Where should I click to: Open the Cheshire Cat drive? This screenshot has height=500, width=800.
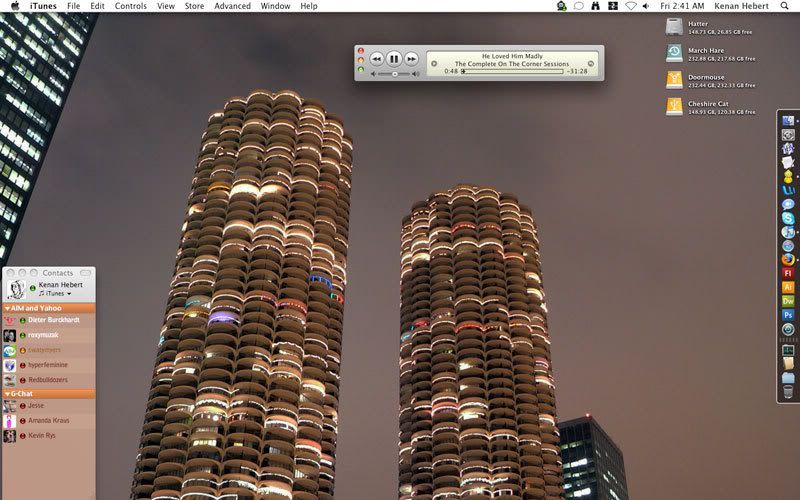675,106
